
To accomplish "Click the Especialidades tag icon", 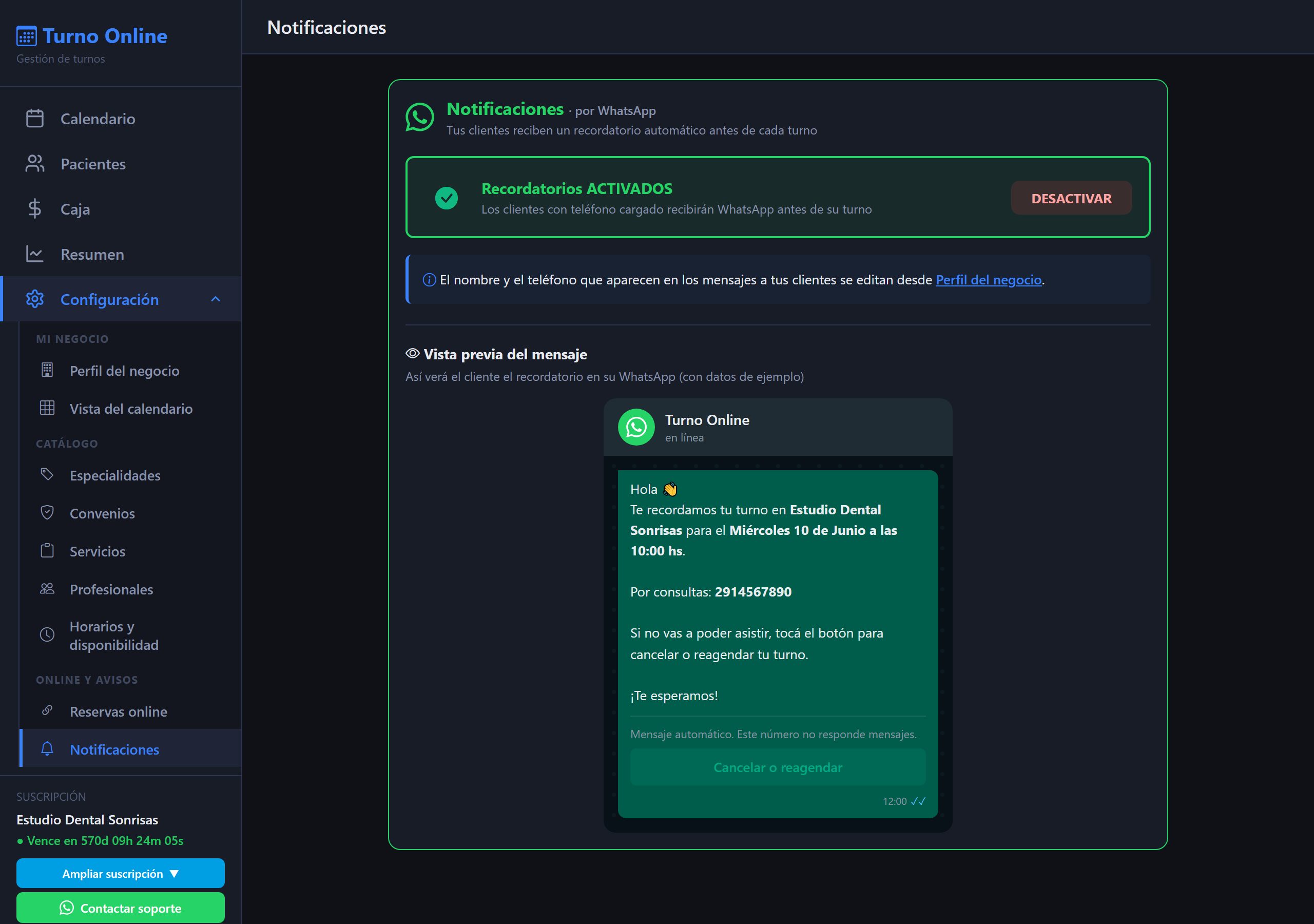I will point(48,475).
